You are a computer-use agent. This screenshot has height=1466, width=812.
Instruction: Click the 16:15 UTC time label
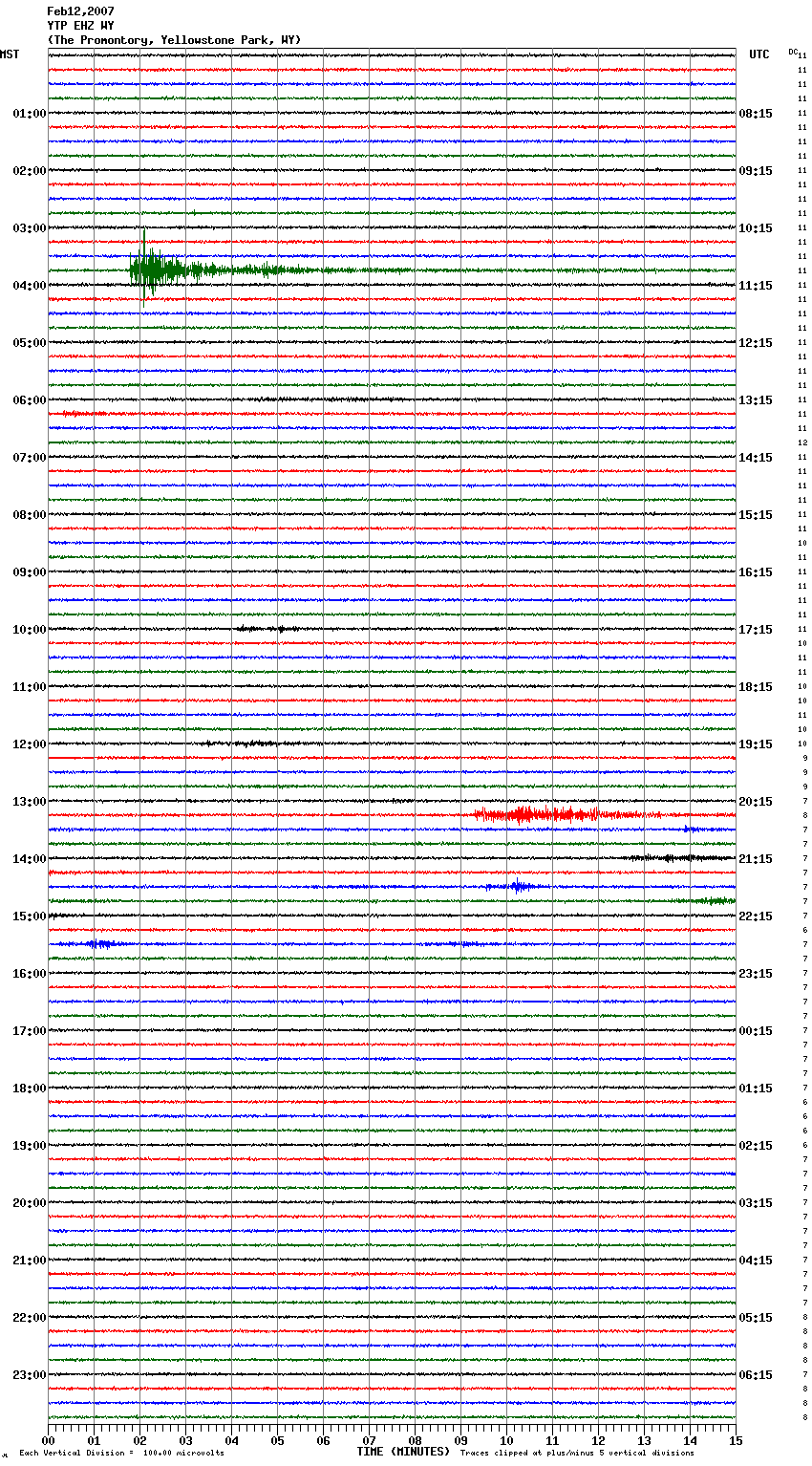[756, 572]
